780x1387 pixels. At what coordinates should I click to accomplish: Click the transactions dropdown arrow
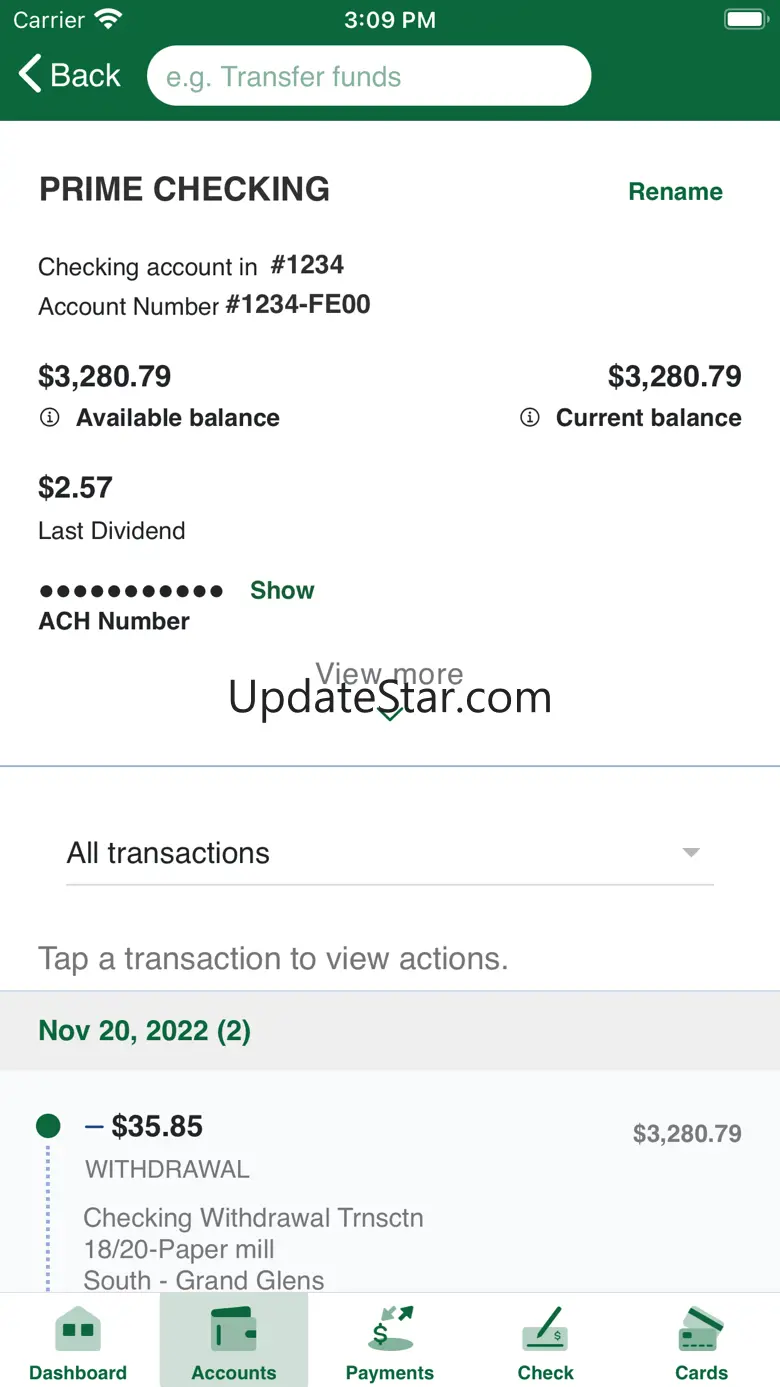(x=690, y=853)
